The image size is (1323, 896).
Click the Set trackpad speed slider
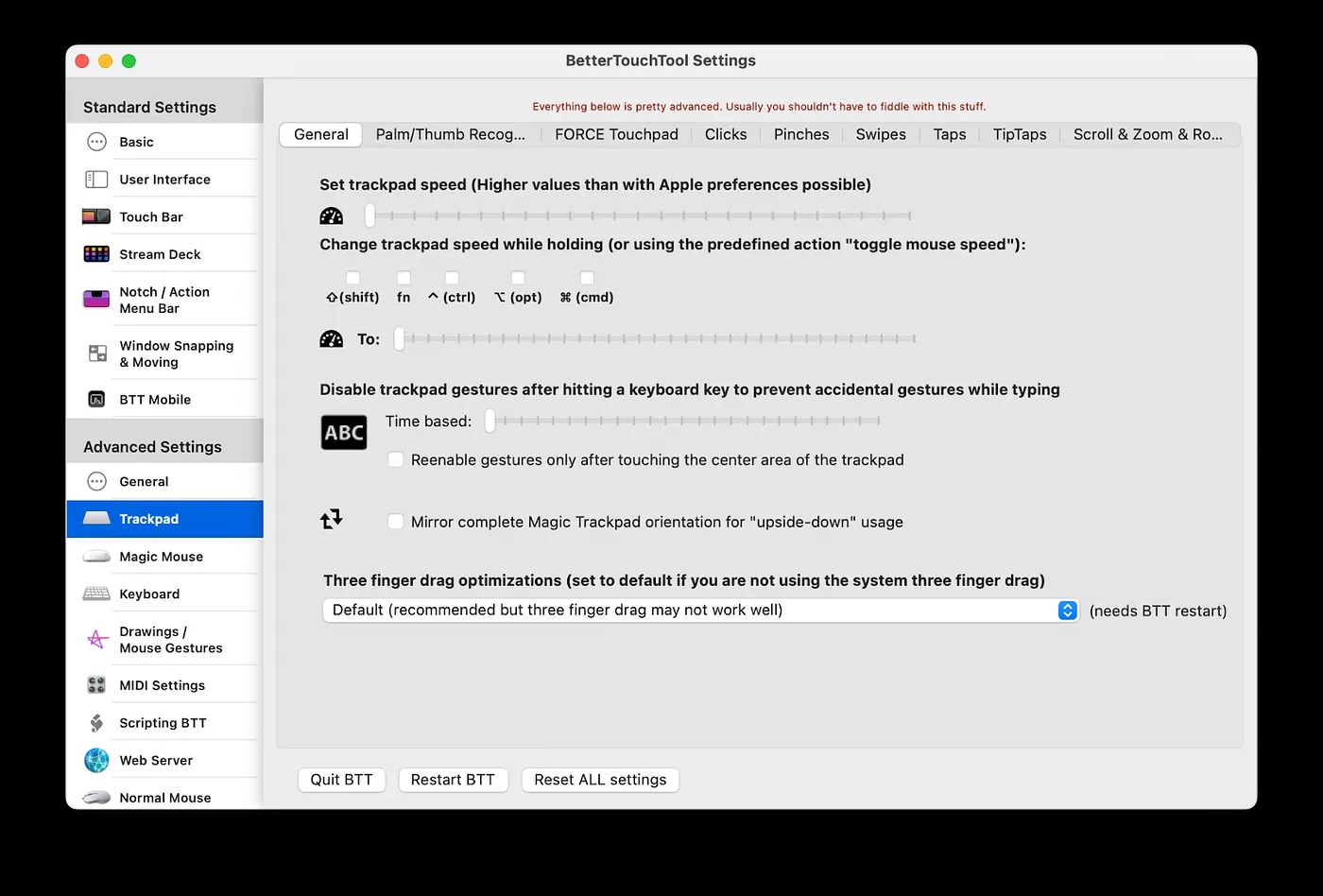coord(639,216)
